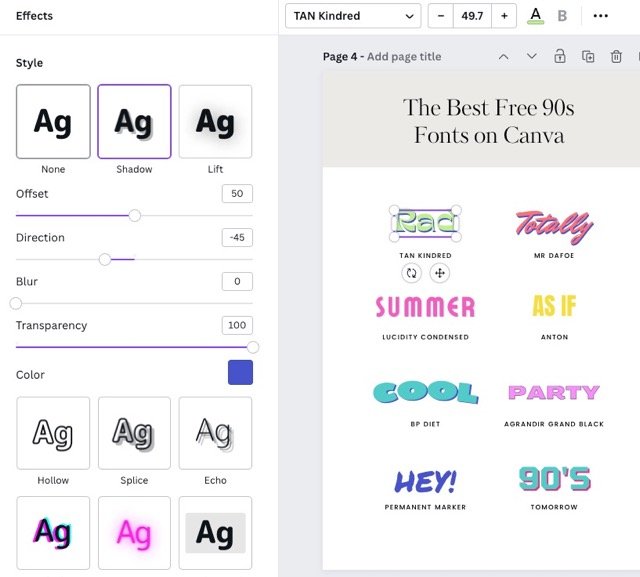Click the Direction slider handle
Screen dimensions: 640x577
click(x=105, y=259)
